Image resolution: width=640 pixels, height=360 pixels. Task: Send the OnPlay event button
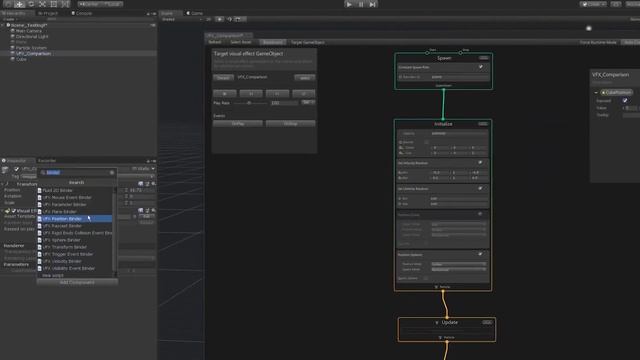[x=238, y=123]
